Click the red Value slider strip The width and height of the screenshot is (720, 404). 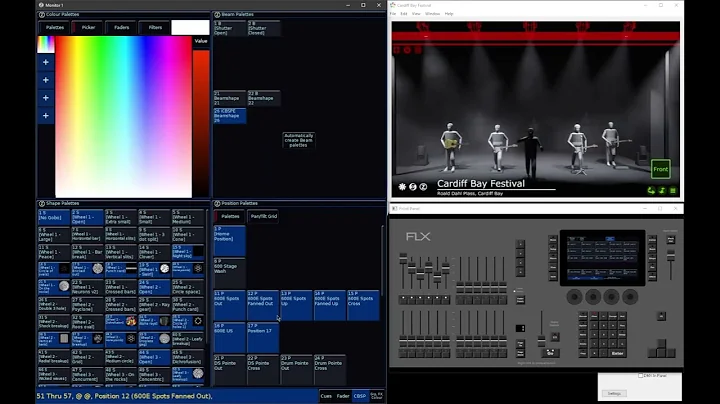click(x=201, y=123)
